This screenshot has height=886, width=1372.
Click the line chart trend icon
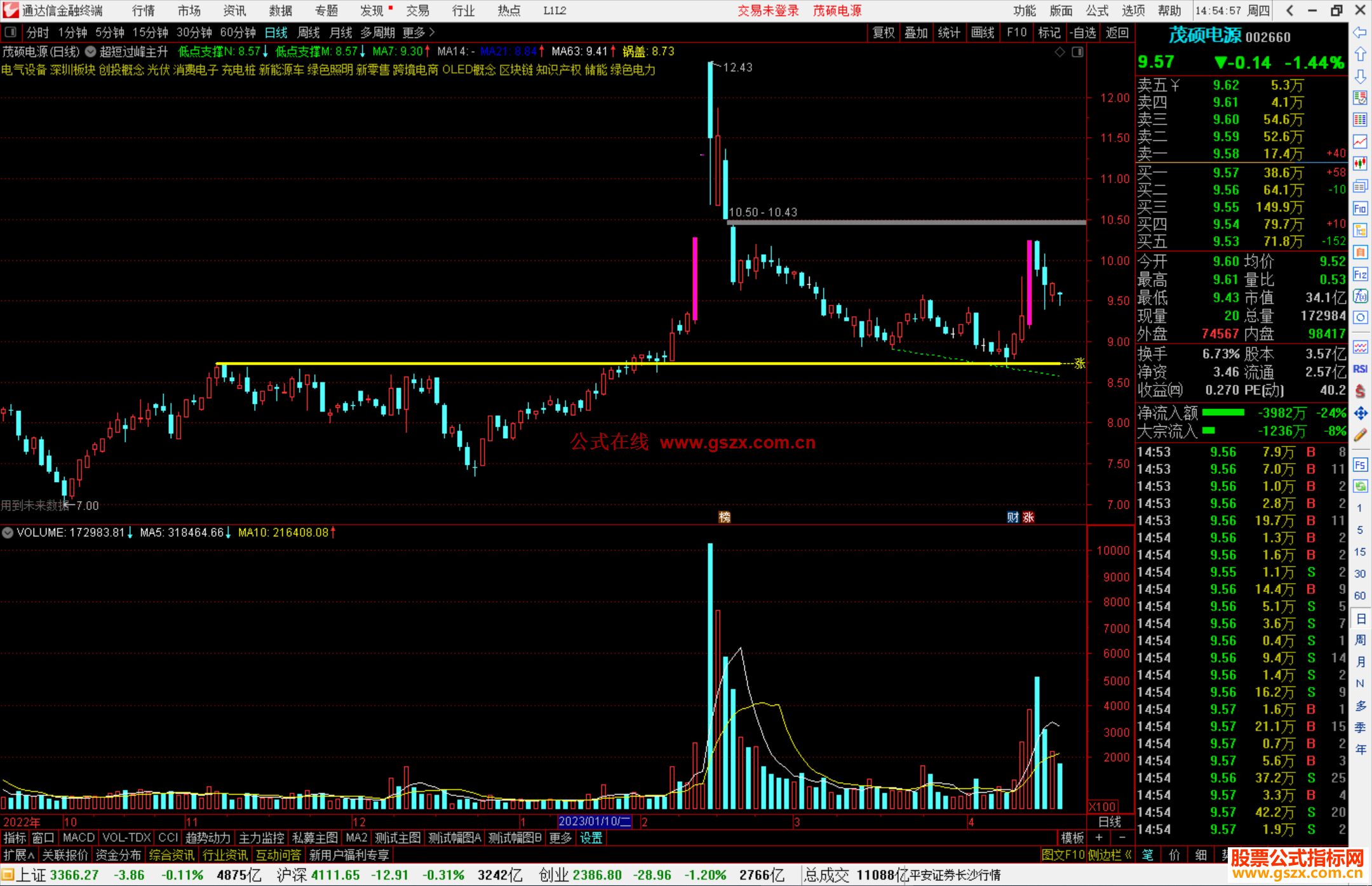coord(1360,141)
